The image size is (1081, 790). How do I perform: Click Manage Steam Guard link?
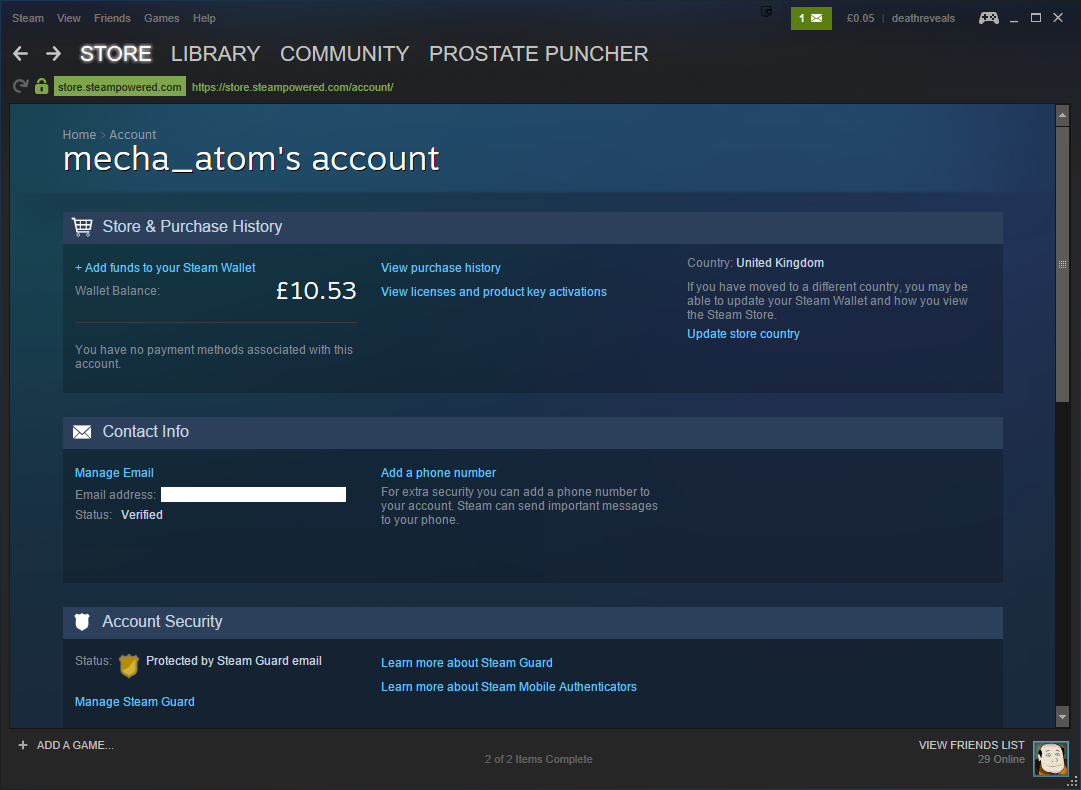point(134,702)
